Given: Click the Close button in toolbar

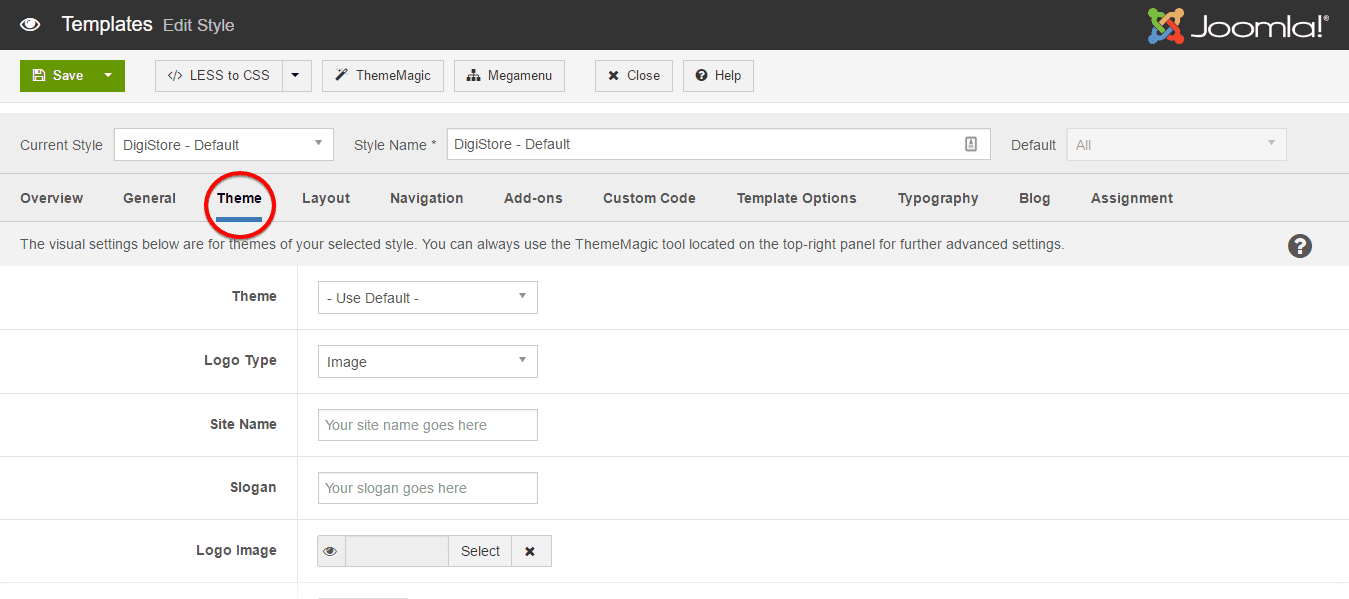Looking at the screenshot, I should [633, 76].
